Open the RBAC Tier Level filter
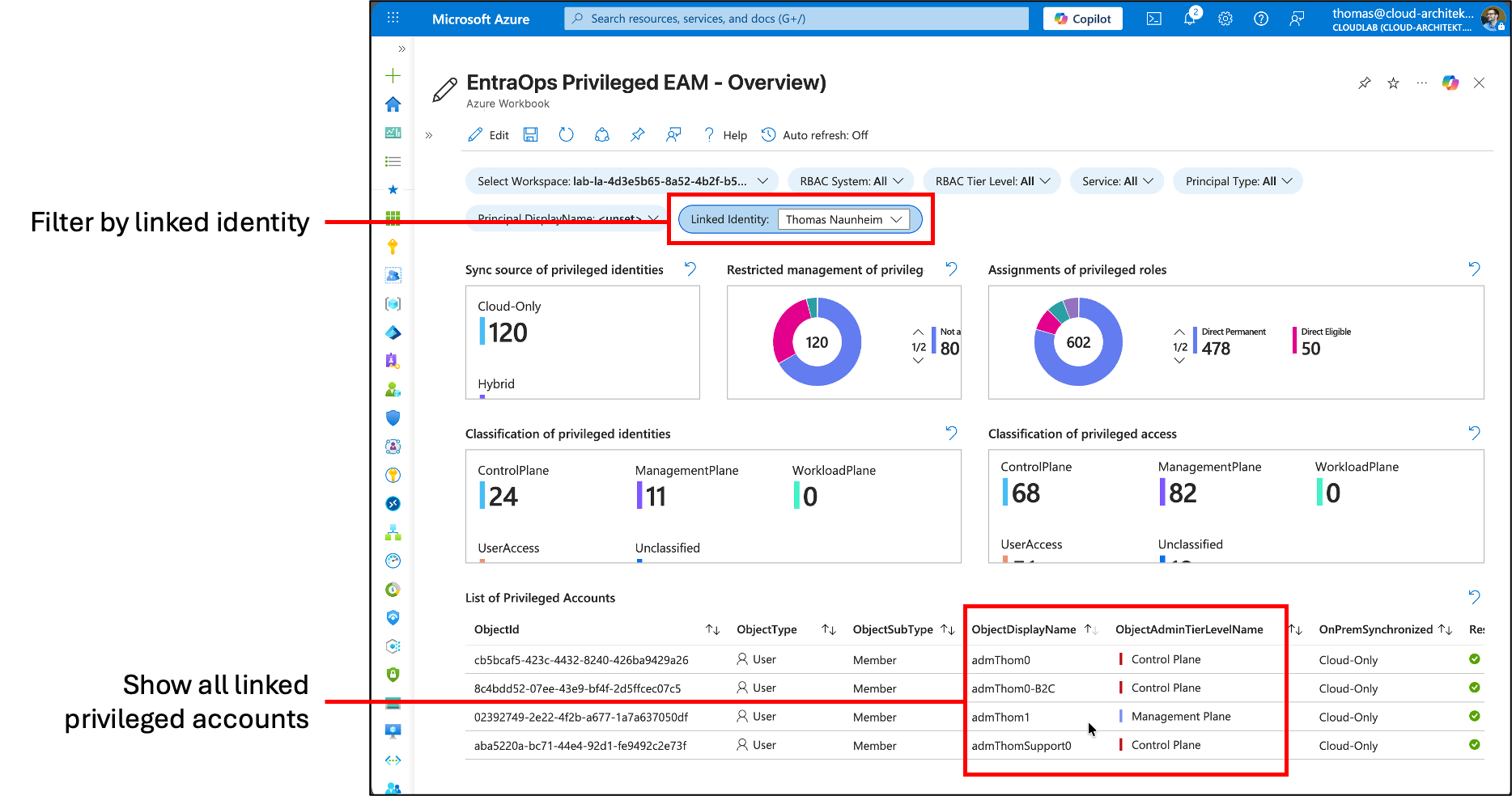 [992, 181]
